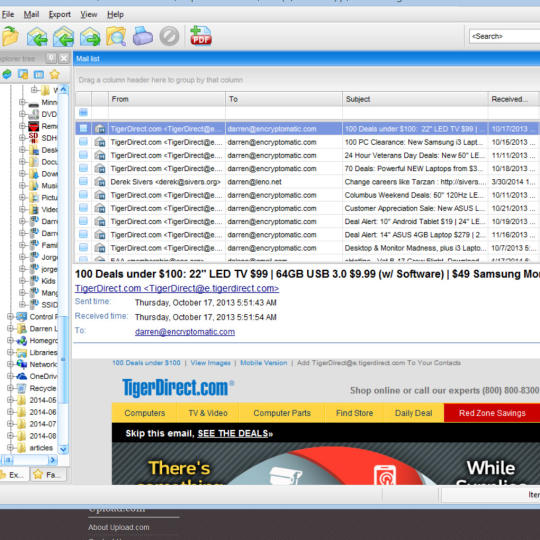Screen dimensions: 540x540
Task: Expand the 2014-08 folder node
Action: [10, 436]
